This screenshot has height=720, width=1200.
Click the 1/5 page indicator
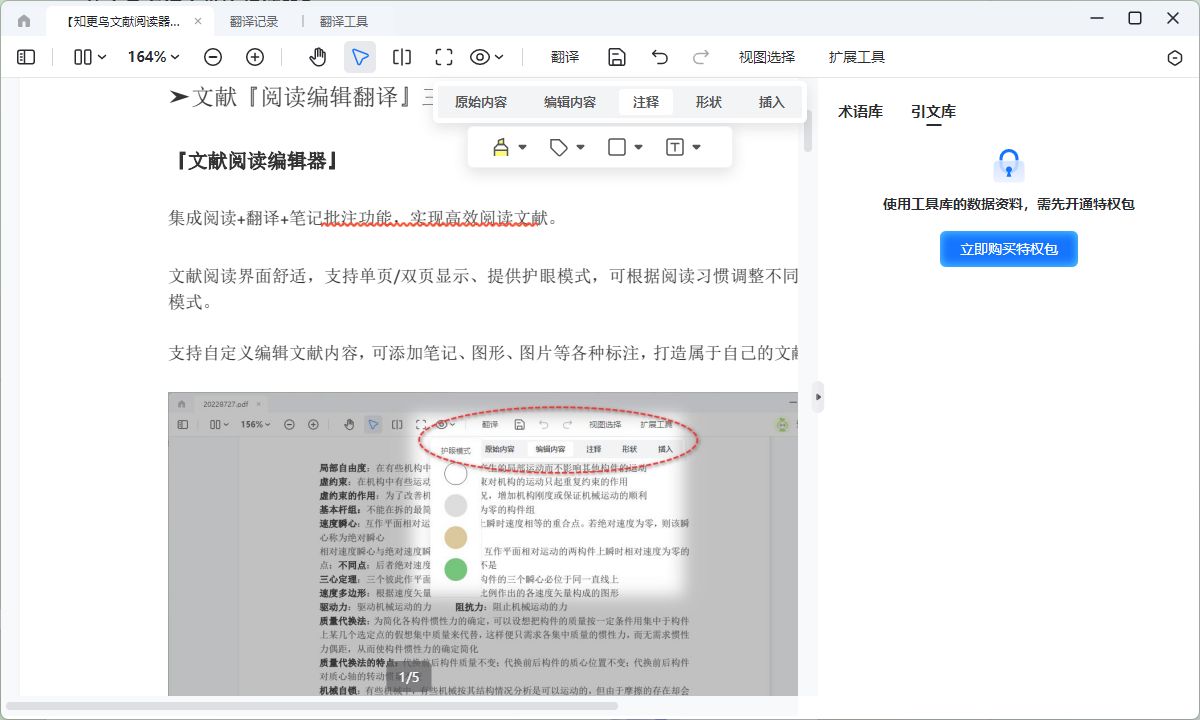pyautogui.click(x=409, y=678)
